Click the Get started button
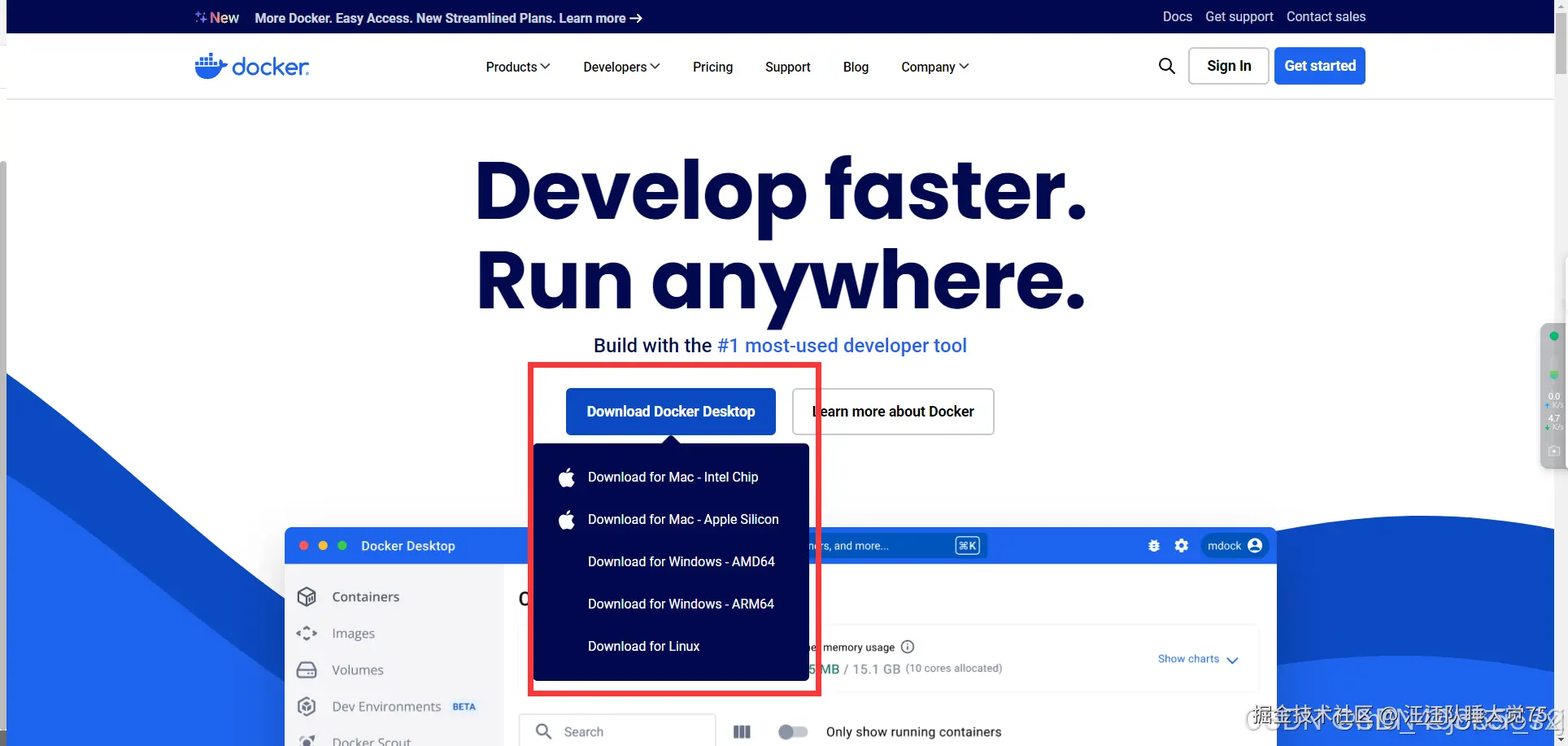This screenshot has height=746, width=1568. [1320, 66]
